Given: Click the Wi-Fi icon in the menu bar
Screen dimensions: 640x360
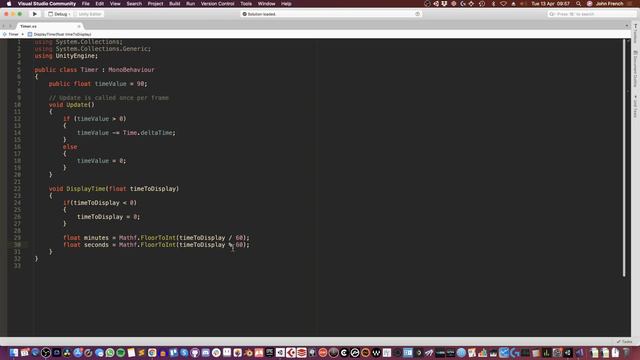Looking at the screenshot, I should (503, 4).
